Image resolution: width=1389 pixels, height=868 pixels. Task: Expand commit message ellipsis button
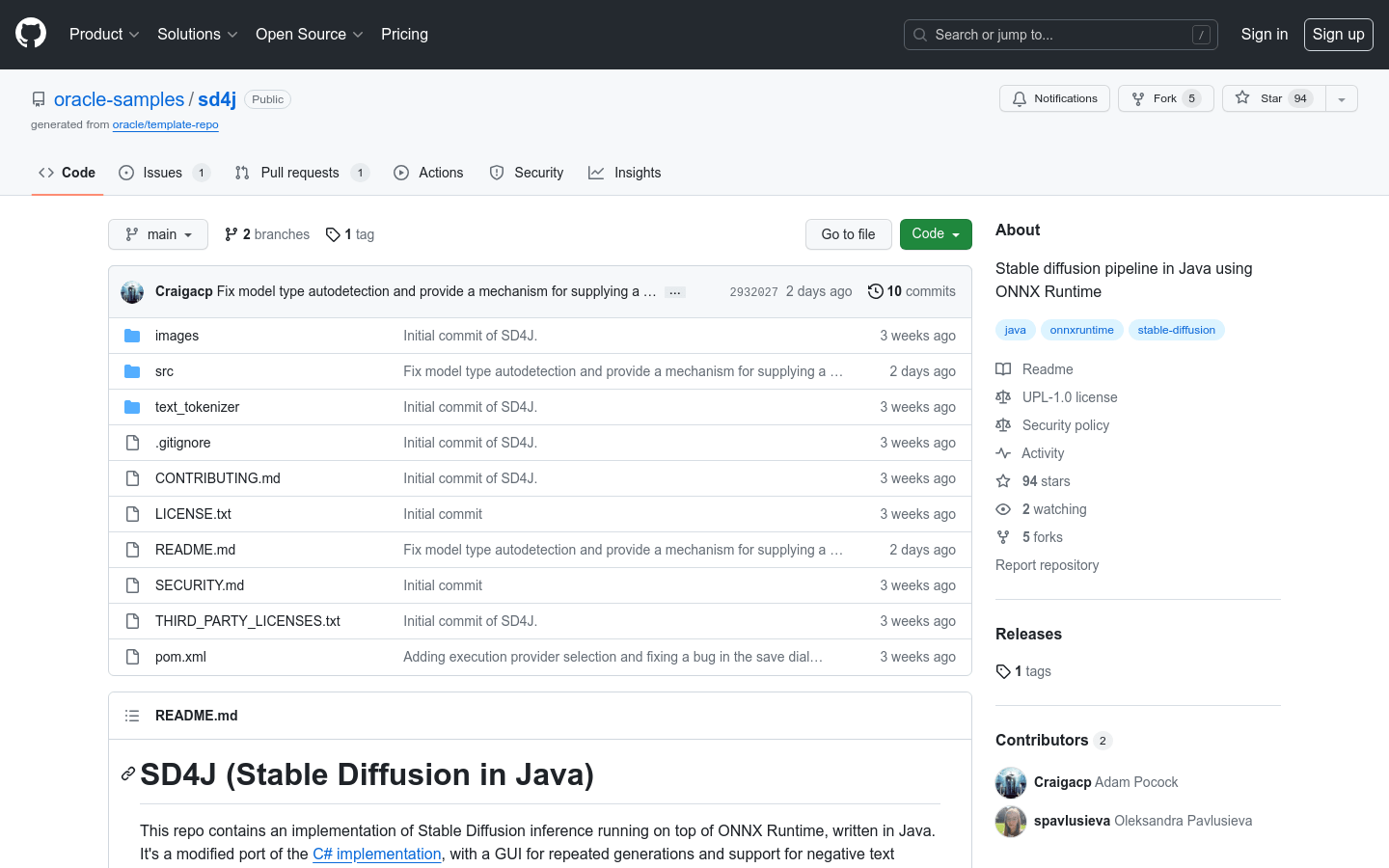(675, 292)
